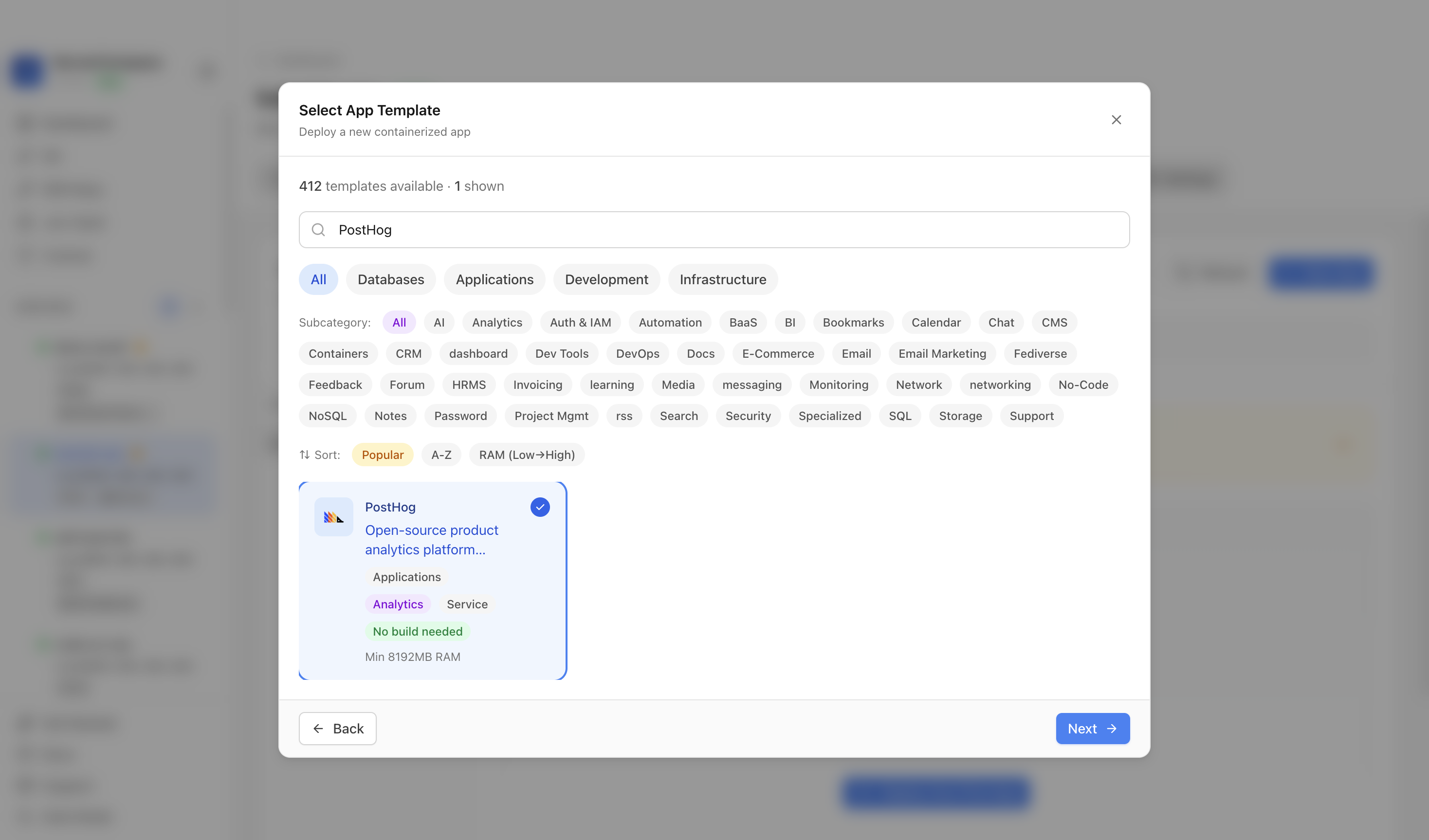The width and height of the screenshot is (1429, 840).
Task: Switch to the Applications category
Action: [495, 280]
